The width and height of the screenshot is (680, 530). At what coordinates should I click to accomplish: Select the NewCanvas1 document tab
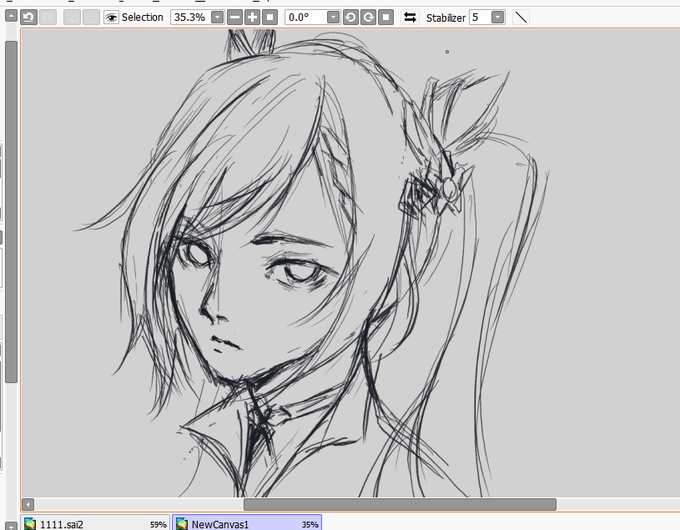[247, 524]
